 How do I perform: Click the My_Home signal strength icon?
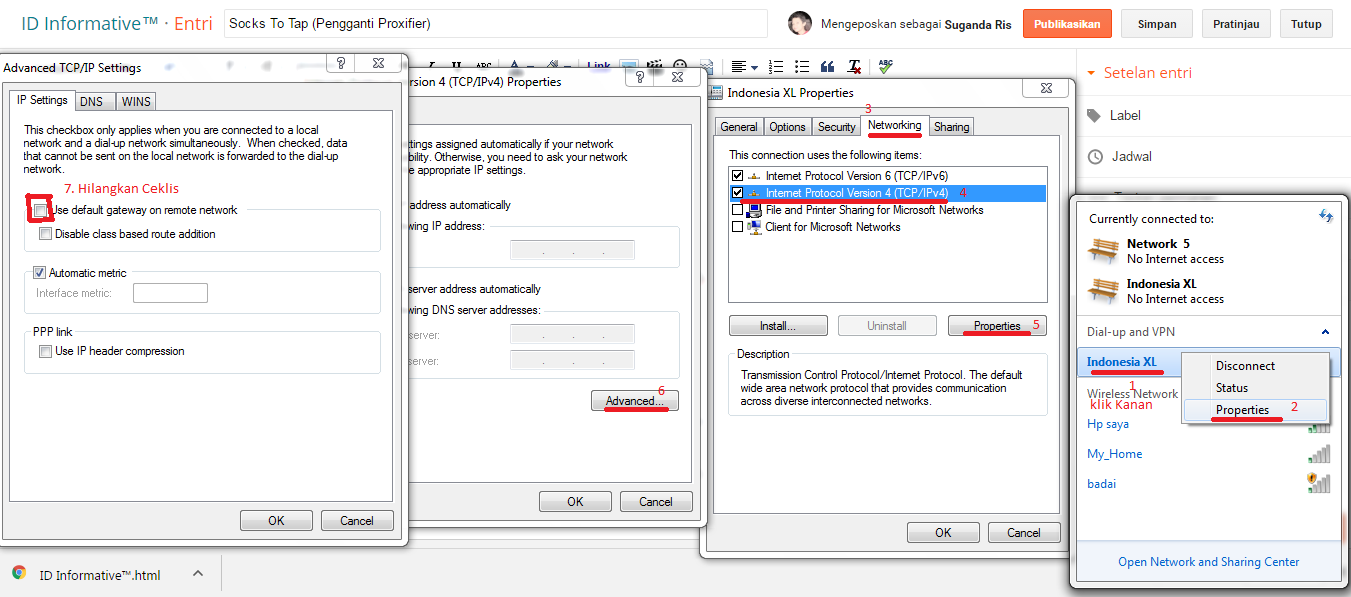coord(1319,454)
